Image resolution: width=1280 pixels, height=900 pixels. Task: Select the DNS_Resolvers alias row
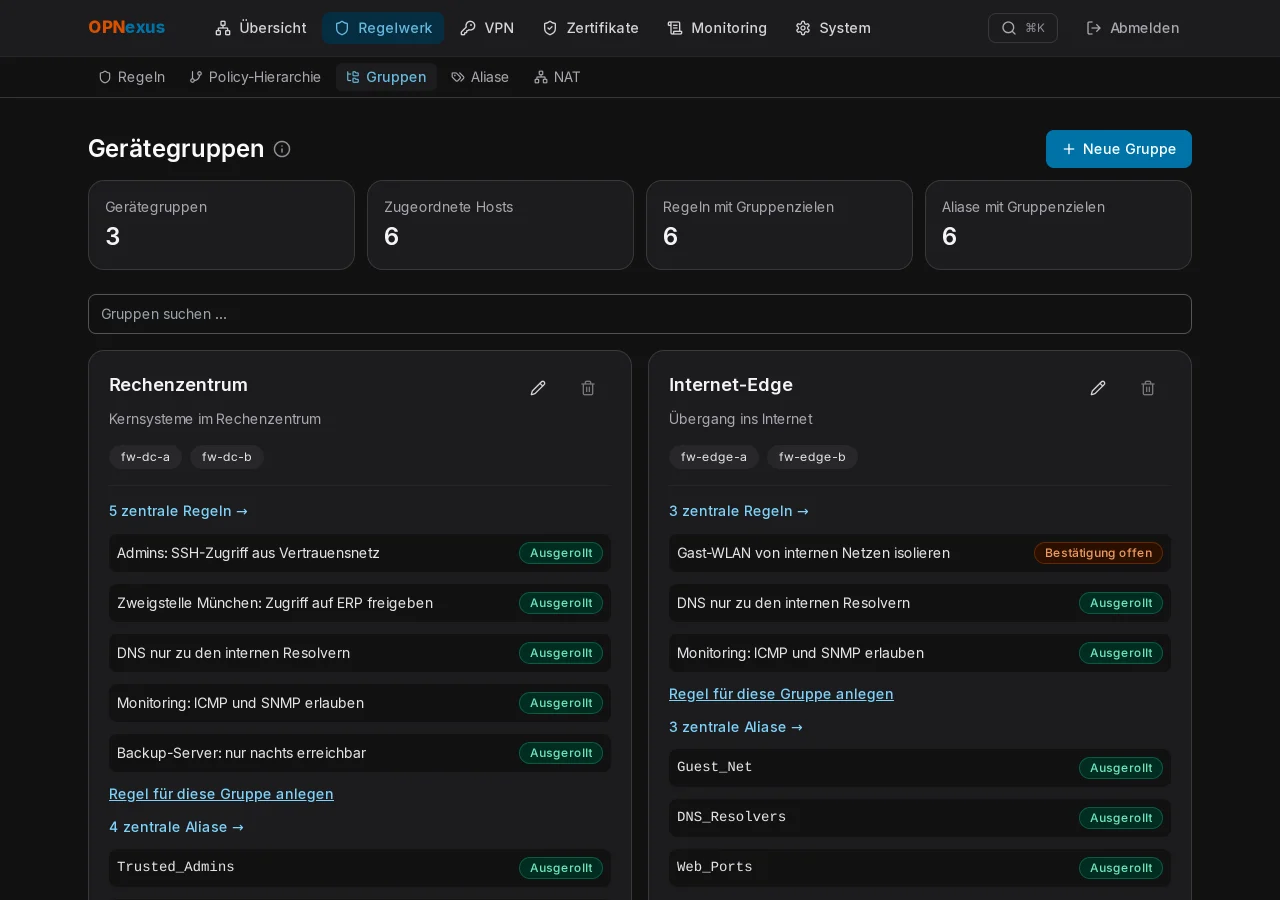tap(920, 818)
